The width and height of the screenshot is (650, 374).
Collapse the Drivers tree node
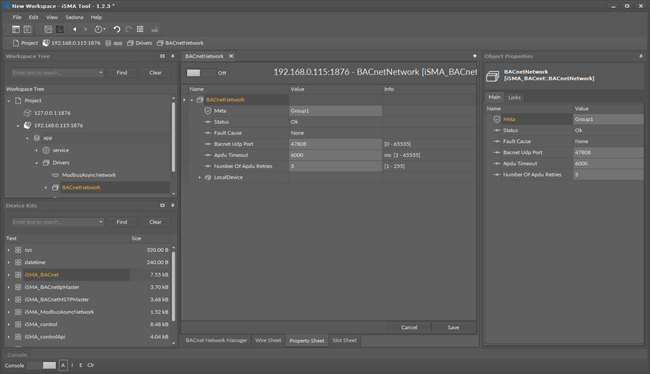(x=36, y=163)
